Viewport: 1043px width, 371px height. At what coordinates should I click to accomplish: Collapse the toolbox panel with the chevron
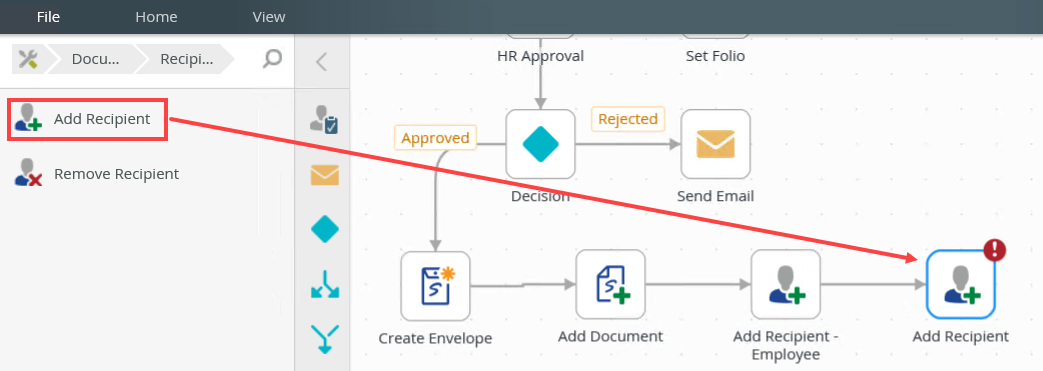click(321, 62)
